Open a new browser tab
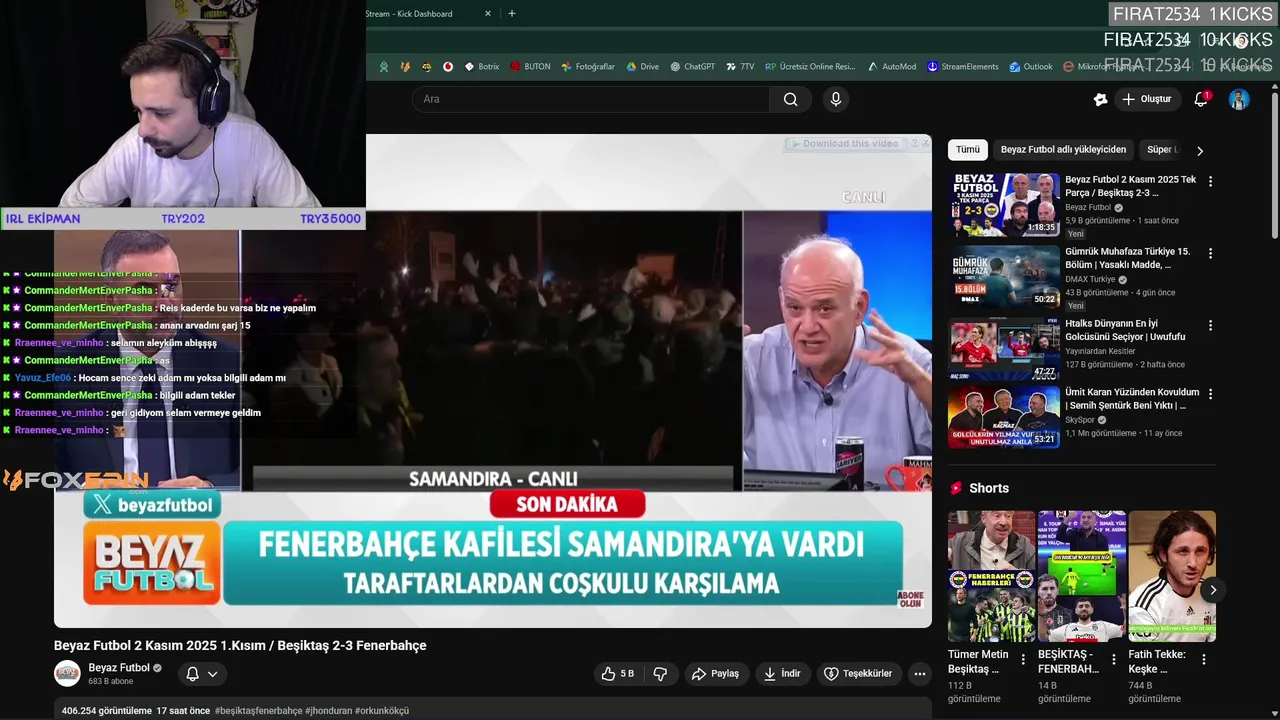This screenshot has width=1280, height=720. click(x=511, y=14)
